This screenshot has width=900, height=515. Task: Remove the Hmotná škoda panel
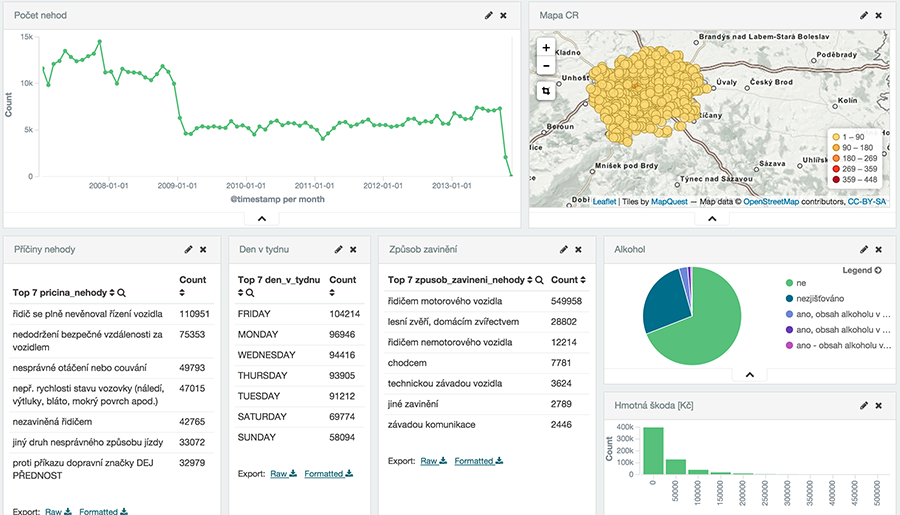pos(879,405)
